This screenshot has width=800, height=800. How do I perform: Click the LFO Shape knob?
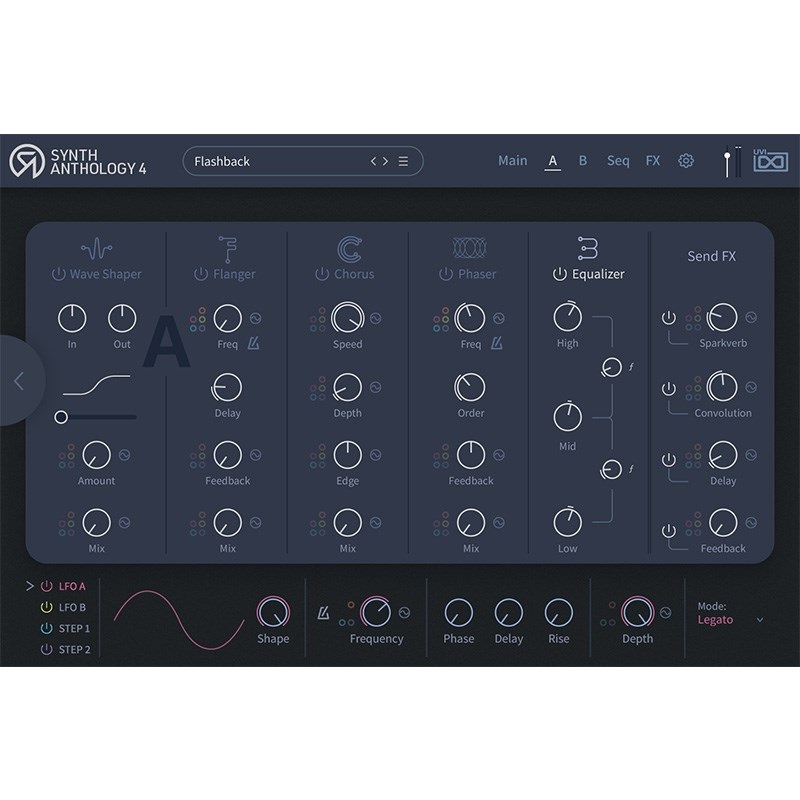273,612
